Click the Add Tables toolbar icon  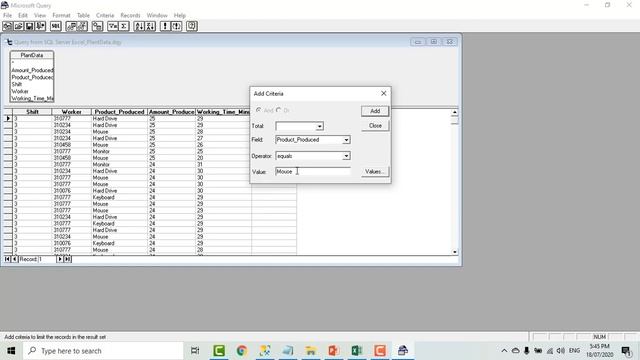tap(97, 26)
